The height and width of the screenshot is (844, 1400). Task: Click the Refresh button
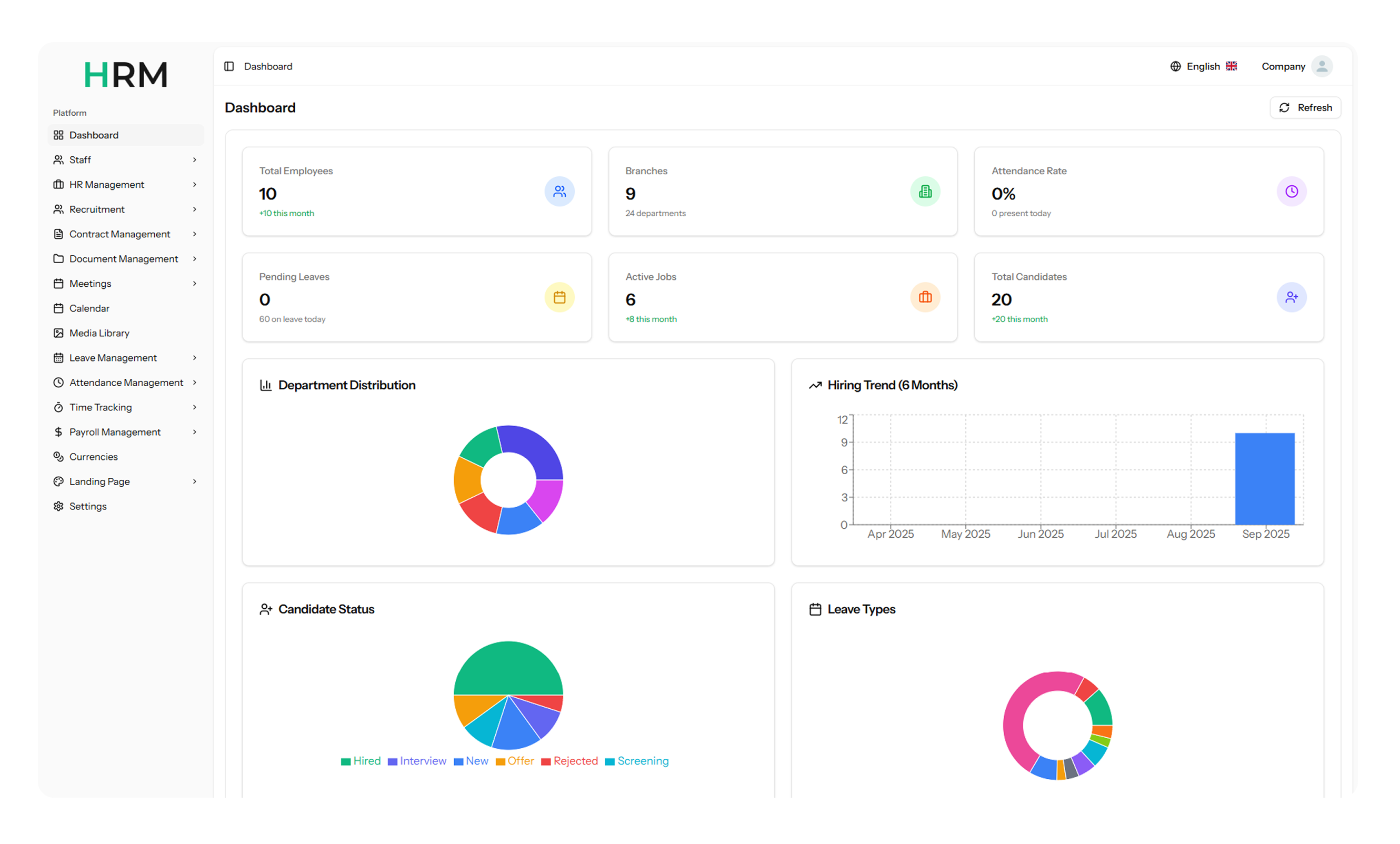(x=1305, y=107)
